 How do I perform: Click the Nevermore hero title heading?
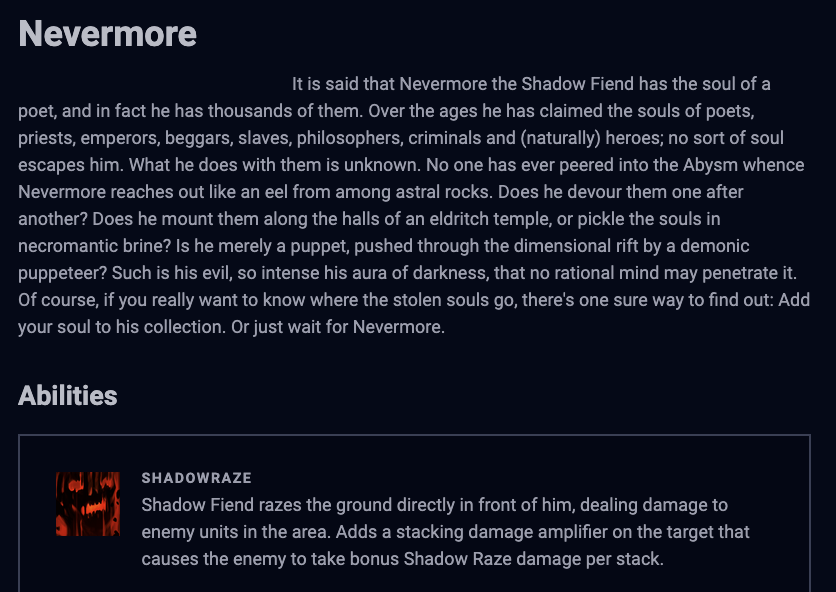point(108,34)
